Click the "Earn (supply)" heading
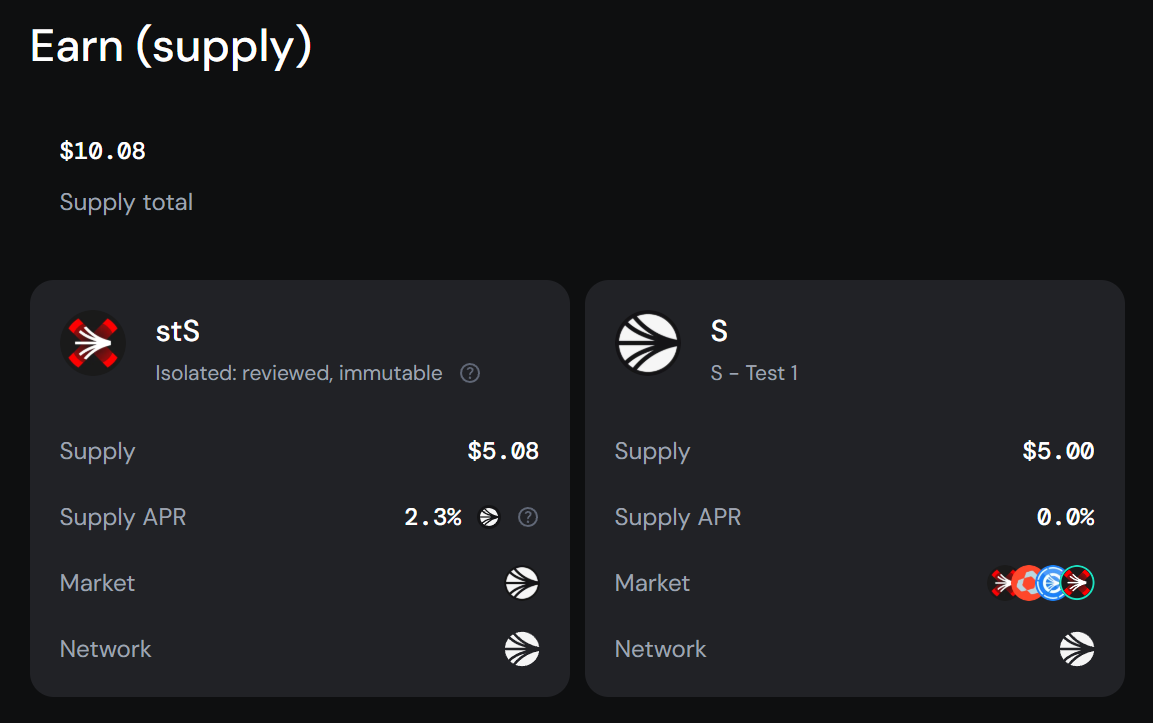Viewport: 1153px width, 723px height. click(x=171, y=46)
